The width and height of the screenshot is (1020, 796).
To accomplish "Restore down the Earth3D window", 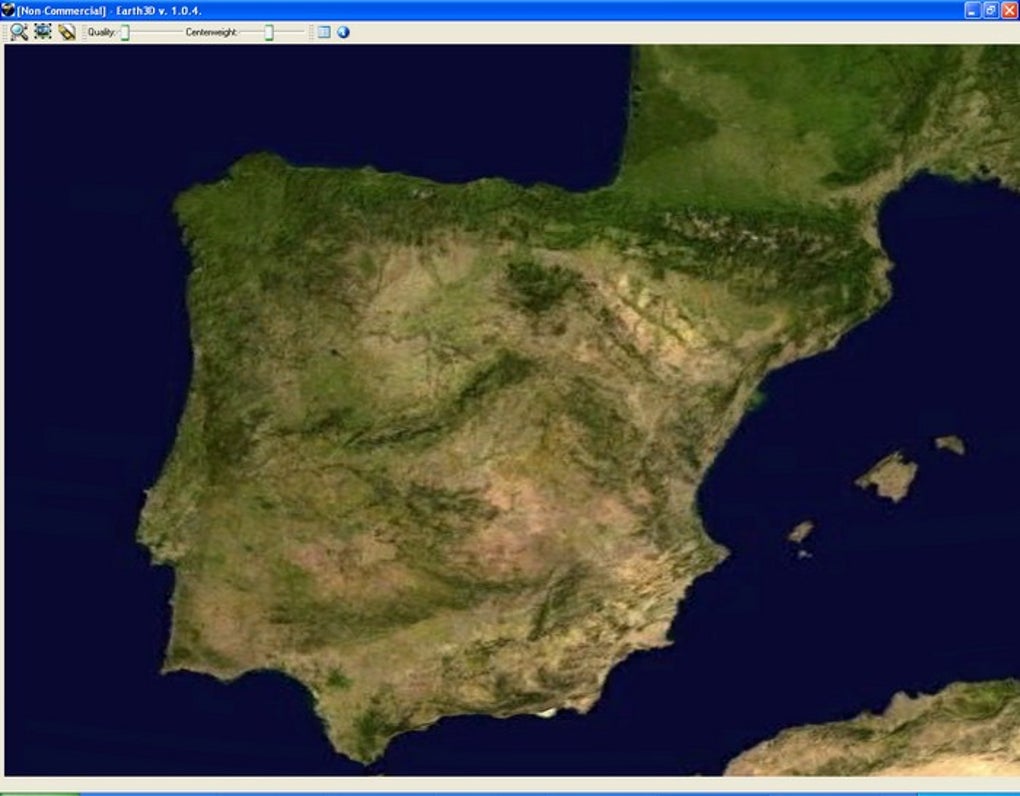I will coord(991,10).
